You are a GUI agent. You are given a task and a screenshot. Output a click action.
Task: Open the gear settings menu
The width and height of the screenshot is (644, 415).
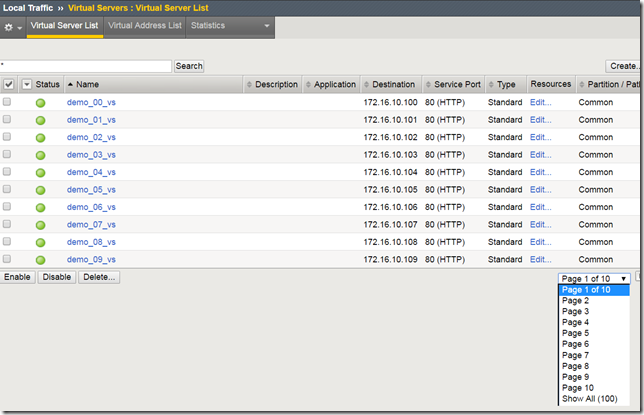tap(12, 28)
